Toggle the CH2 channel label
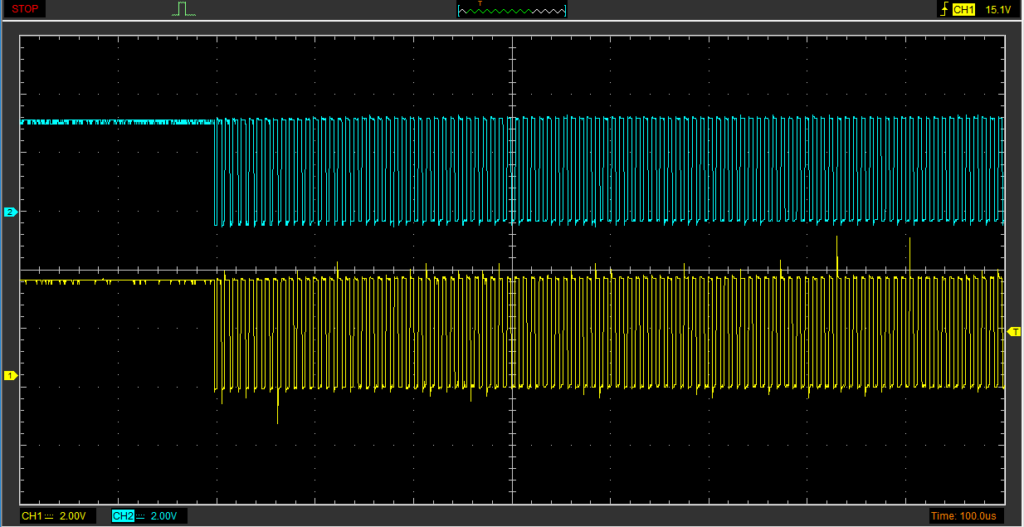The width and height of the screenshot is (1024, 527). pyautogui.click(x=123, y=516)
